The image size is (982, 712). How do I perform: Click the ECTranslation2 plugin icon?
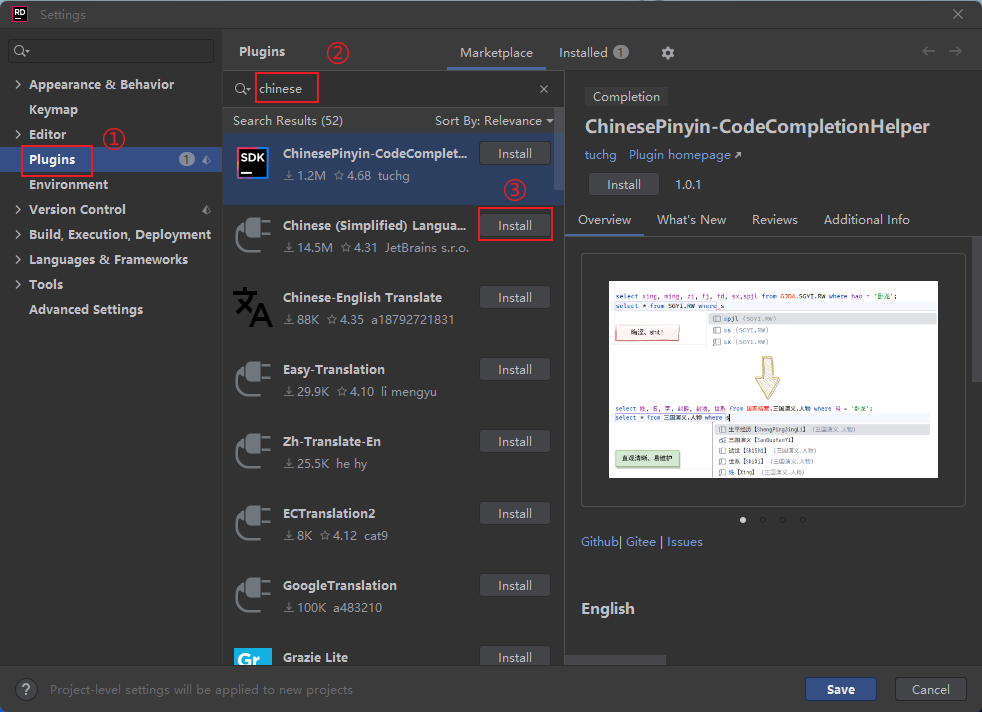pos(253,524)
